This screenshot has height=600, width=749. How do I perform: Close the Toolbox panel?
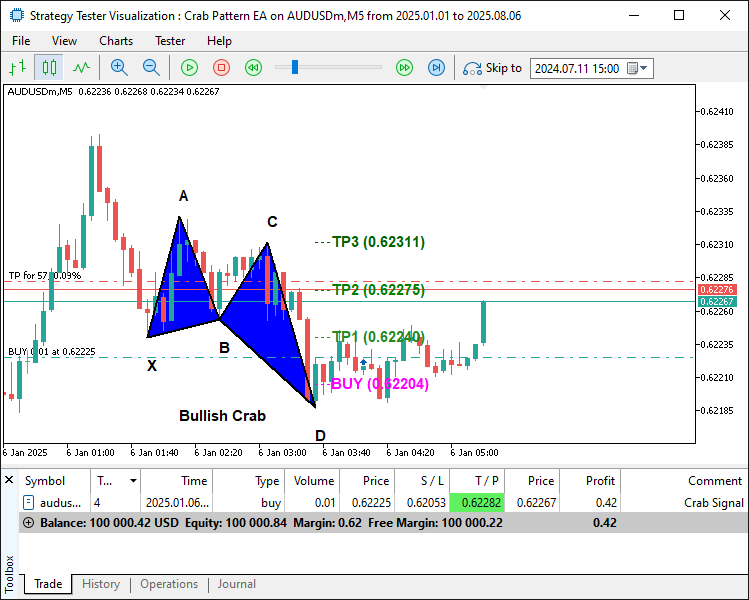[x=9, y=480]
